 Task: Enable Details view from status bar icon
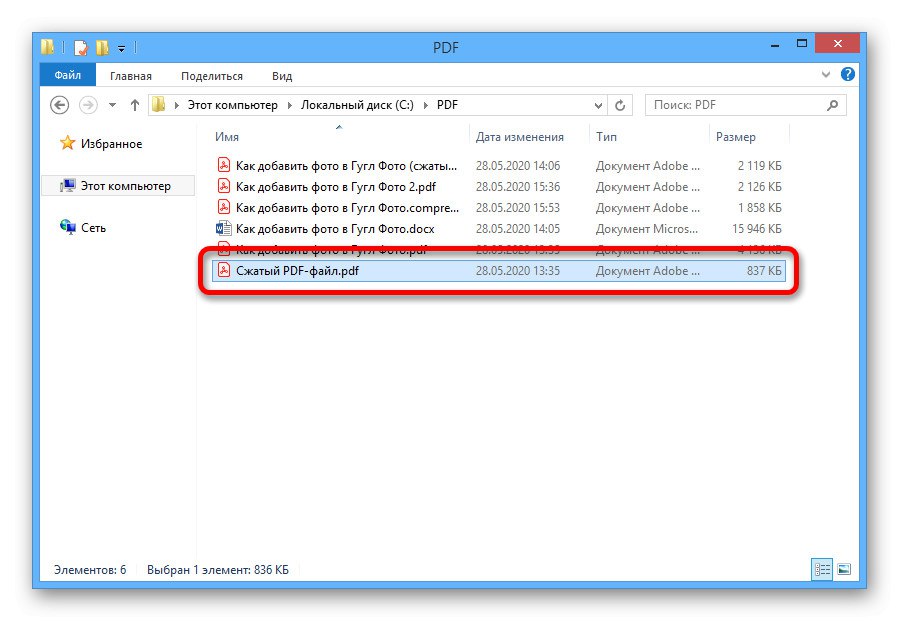822,569
